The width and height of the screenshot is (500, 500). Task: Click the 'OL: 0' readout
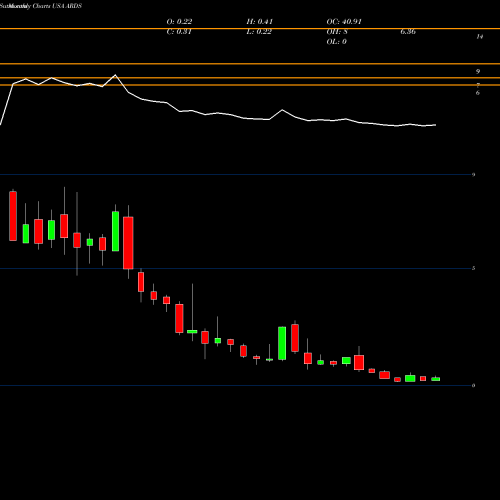[337, 42]
